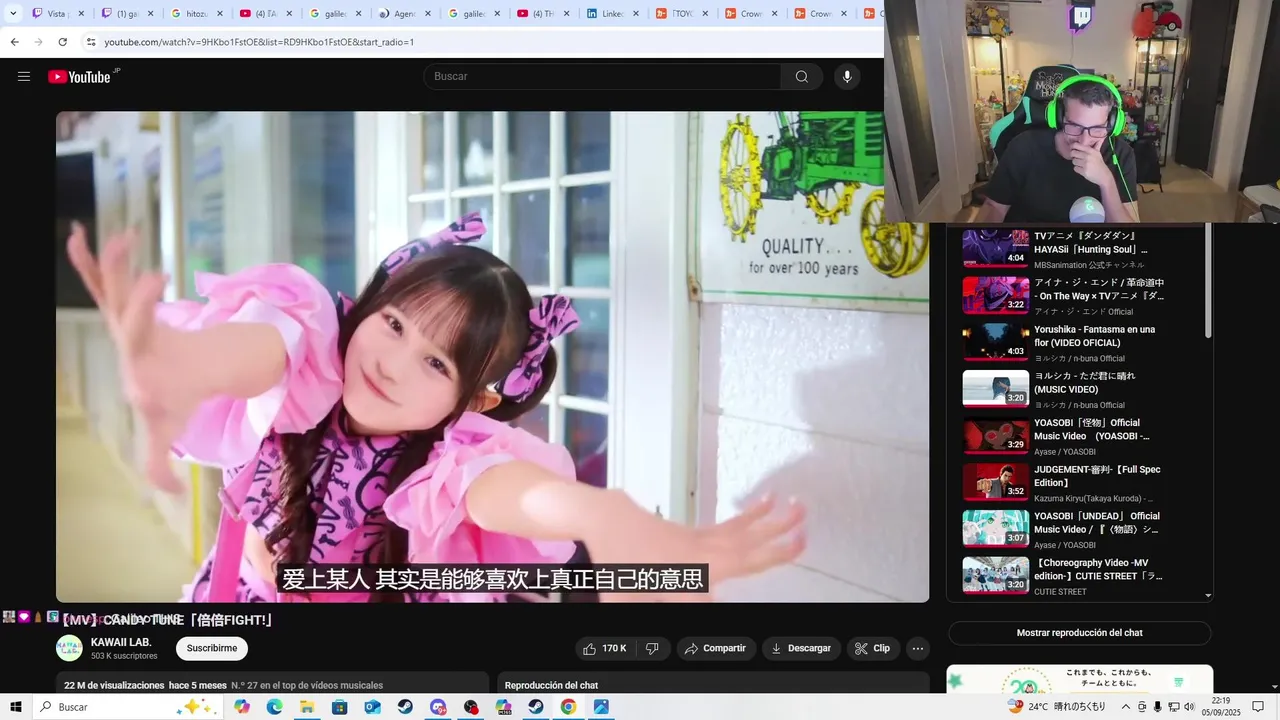Play the On The Way 3:22 thumbnail
This screenshot has width=1280, height=720.
[x=995, y=295]
